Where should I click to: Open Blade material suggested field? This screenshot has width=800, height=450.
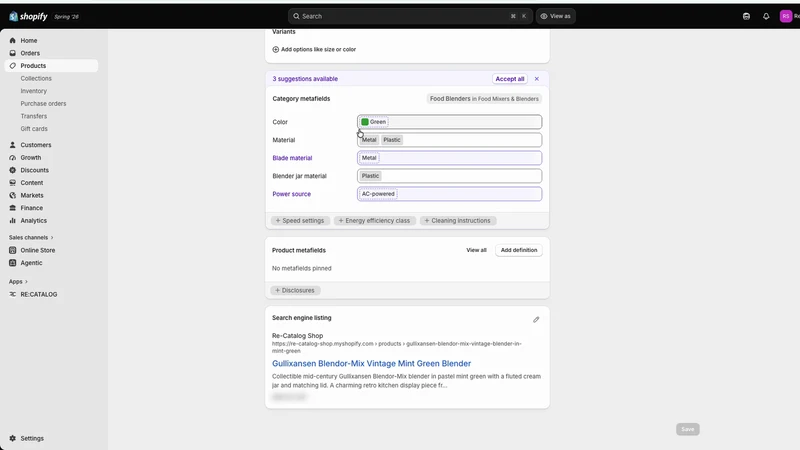pos(449,158)
